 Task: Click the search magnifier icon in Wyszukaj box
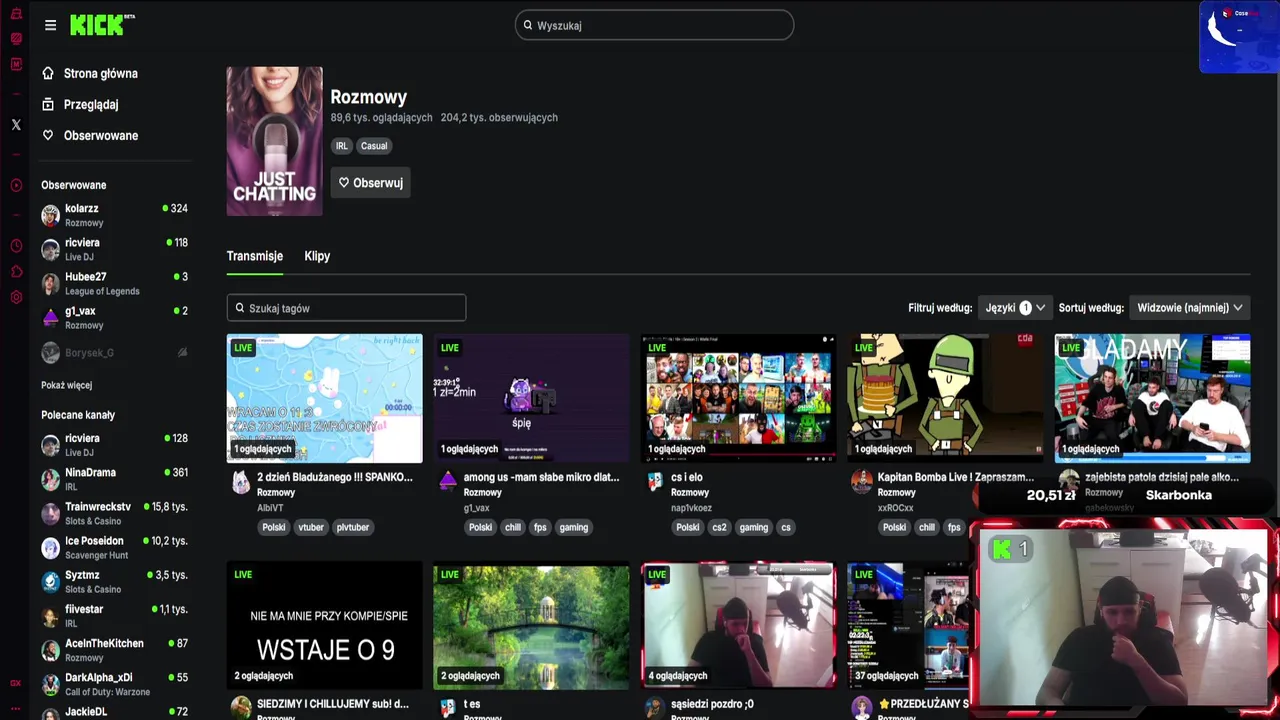click(x=528, y=25)
